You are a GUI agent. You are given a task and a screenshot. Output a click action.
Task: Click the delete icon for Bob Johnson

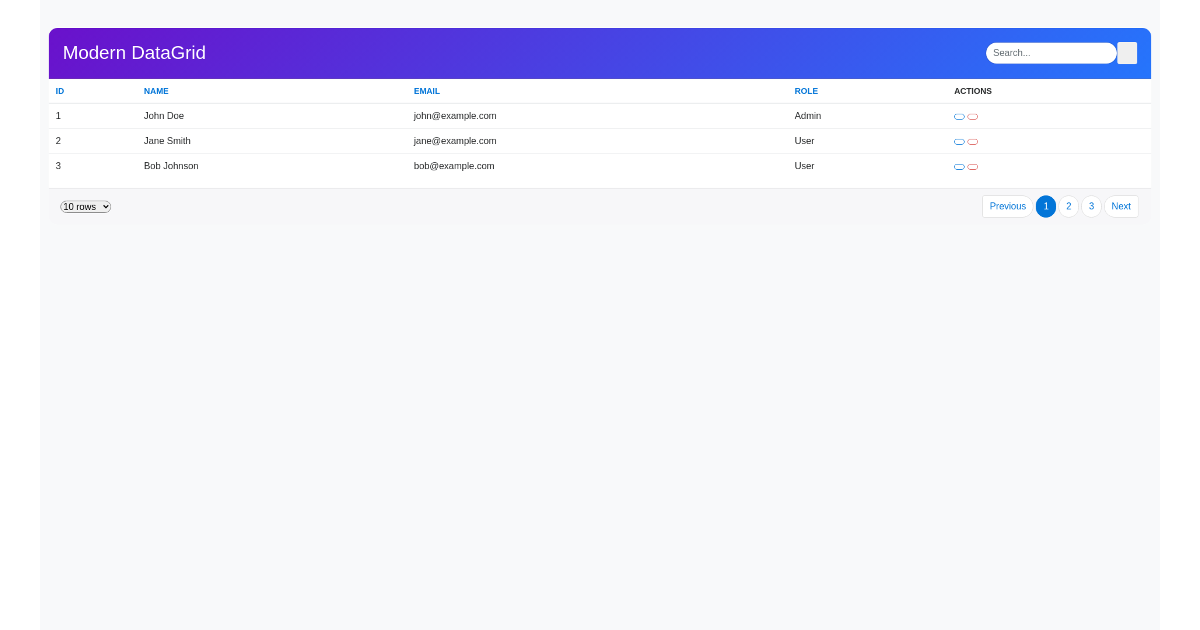(973, 166)
